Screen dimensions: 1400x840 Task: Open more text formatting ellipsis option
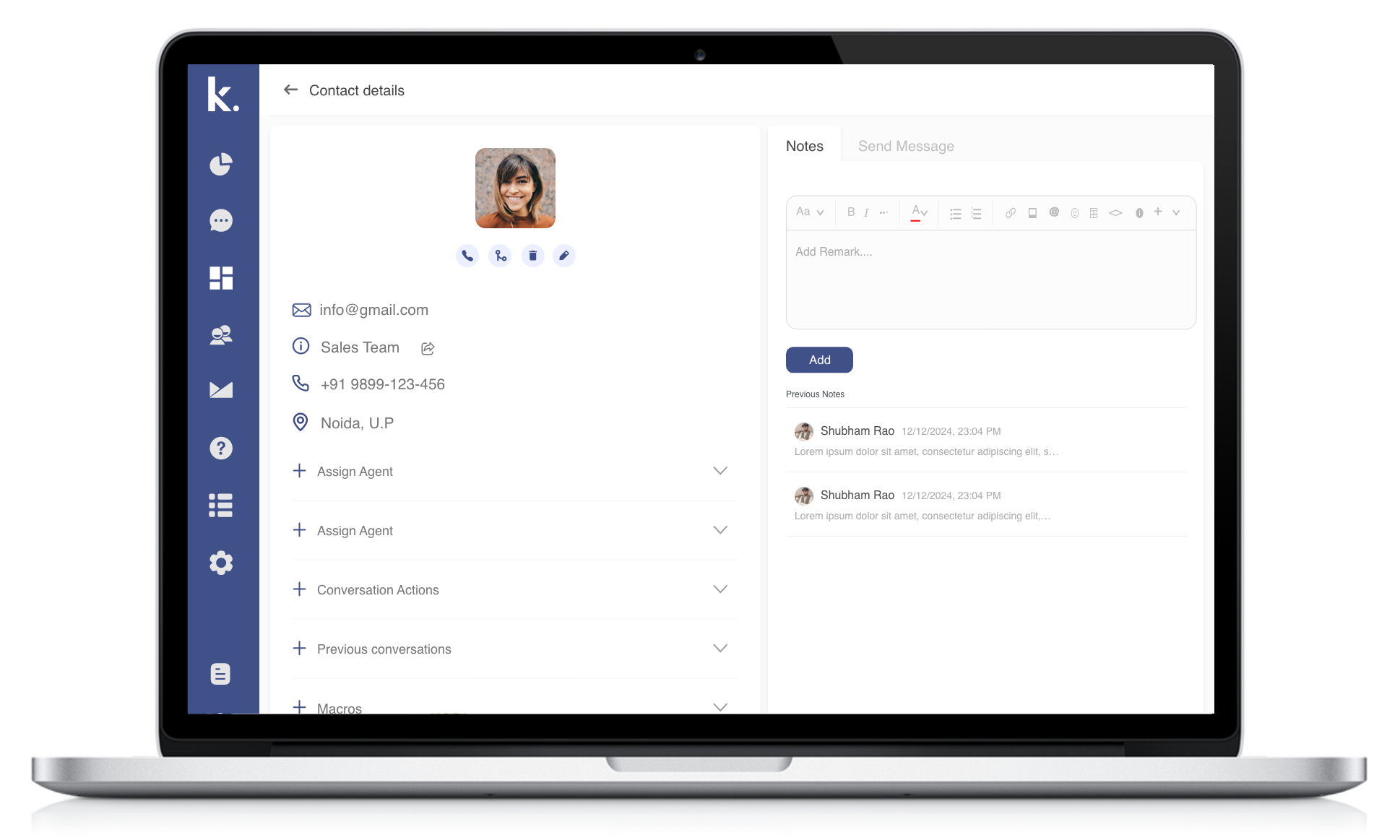(x=883, y=212)
